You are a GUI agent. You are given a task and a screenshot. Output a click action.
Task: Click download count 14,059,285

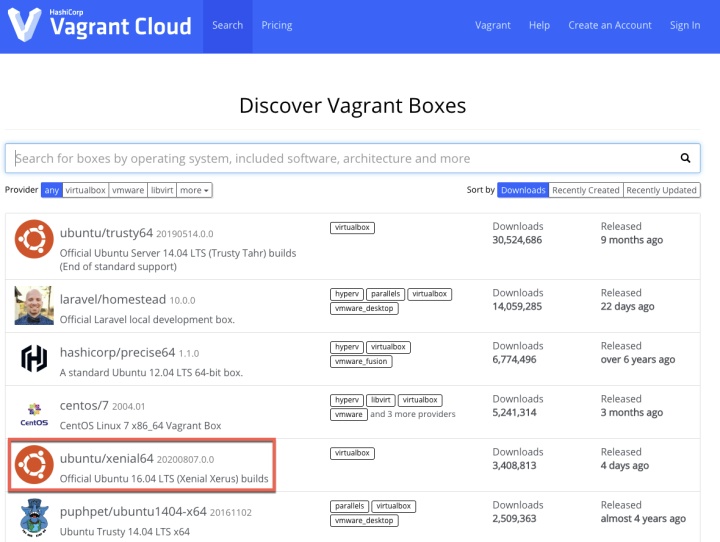coord(517,306)
